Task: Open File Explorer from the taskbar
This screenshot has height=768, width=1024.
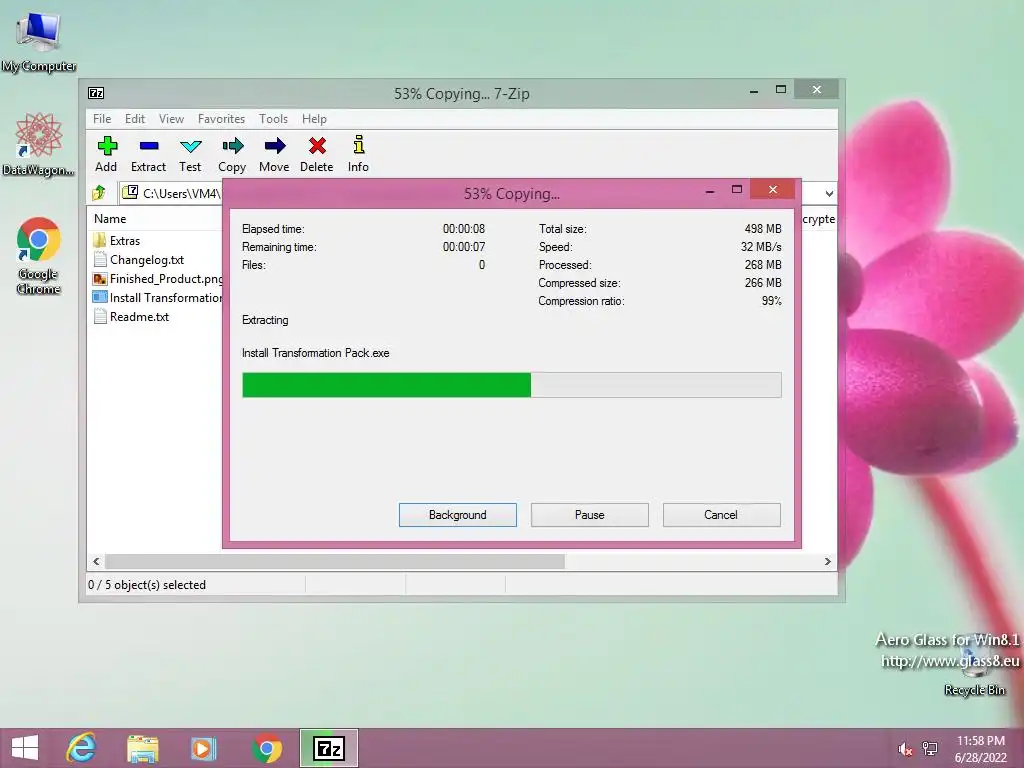Action: pos(142,748)
